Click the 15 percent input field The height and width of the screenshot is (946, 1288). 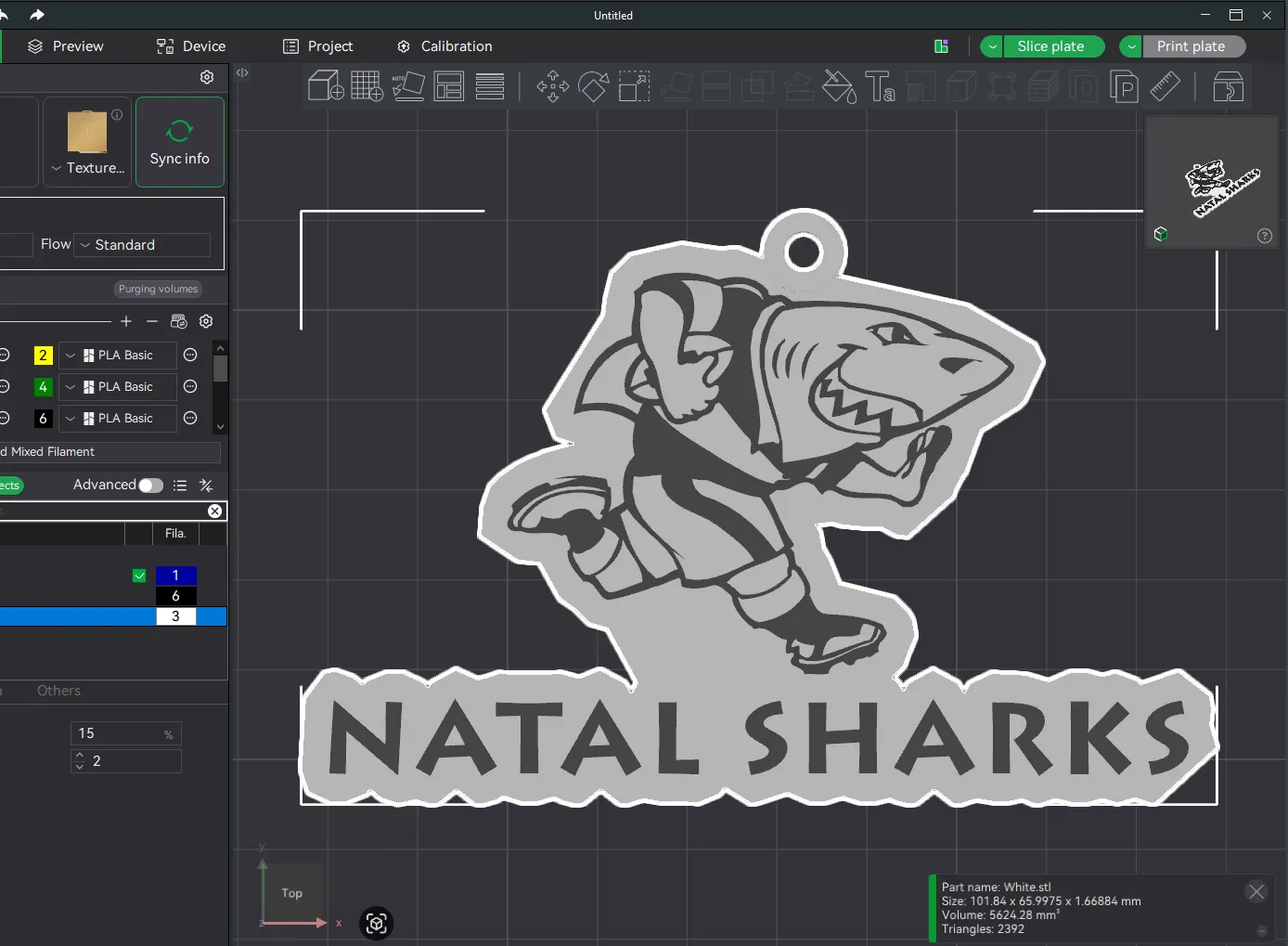tap(125, 733)
